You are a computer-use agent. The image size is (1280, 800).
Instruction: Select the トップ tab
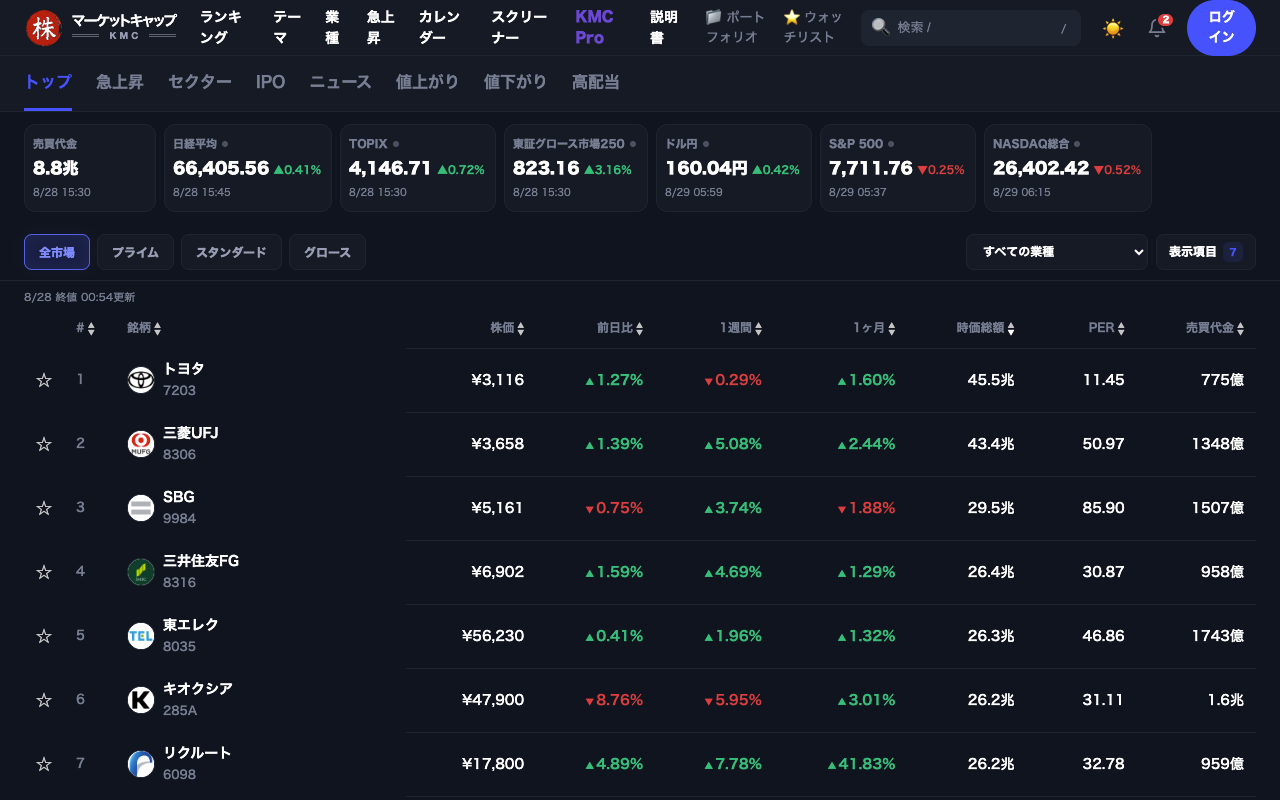pyautogui.click(x=48, y=82)
